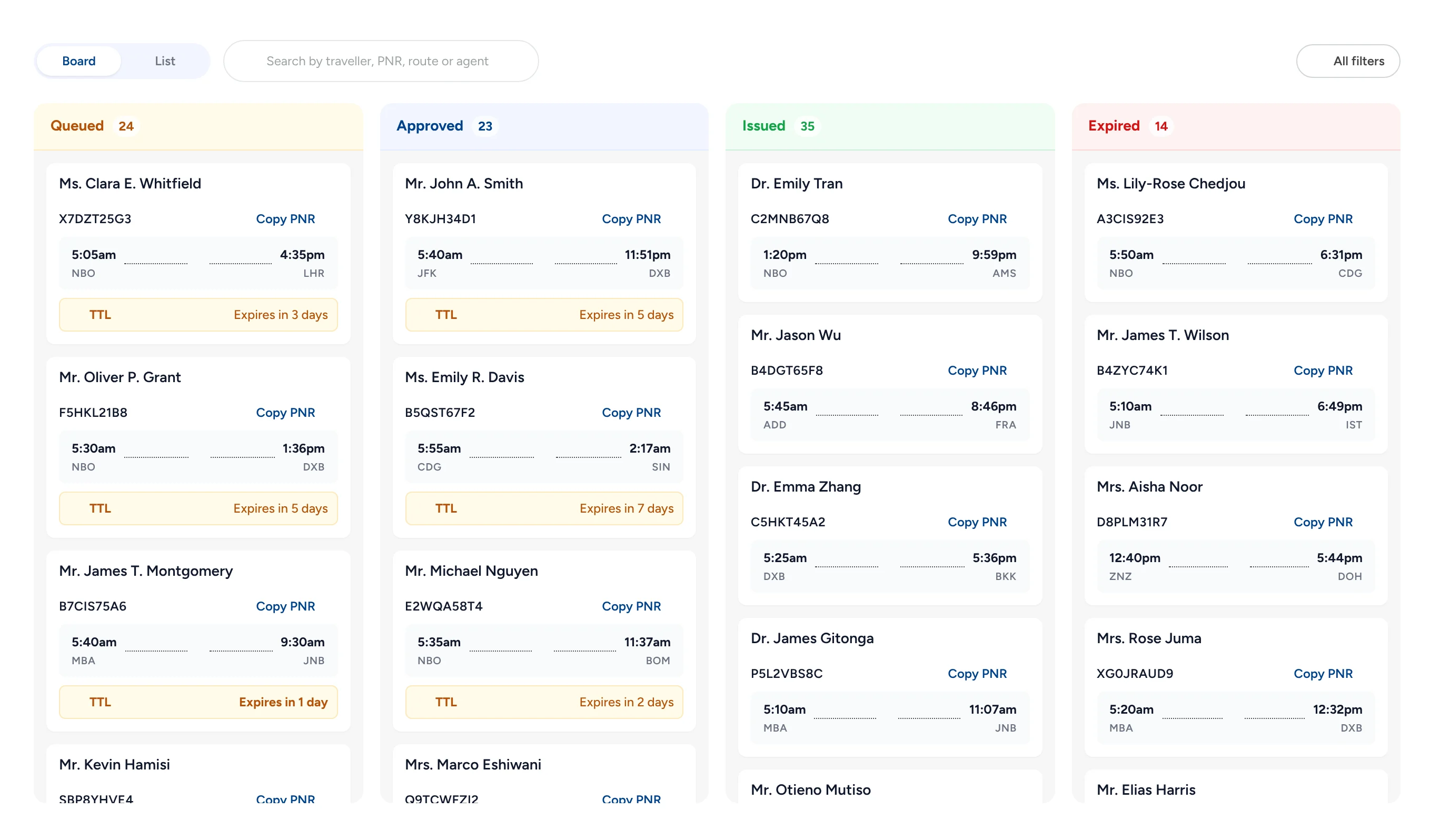Open Mrs. Marco Eshiwani's card
Image resolution: width=1430 pixels, height=840 pixels.
pyautogui.click(x=544, y=774)
